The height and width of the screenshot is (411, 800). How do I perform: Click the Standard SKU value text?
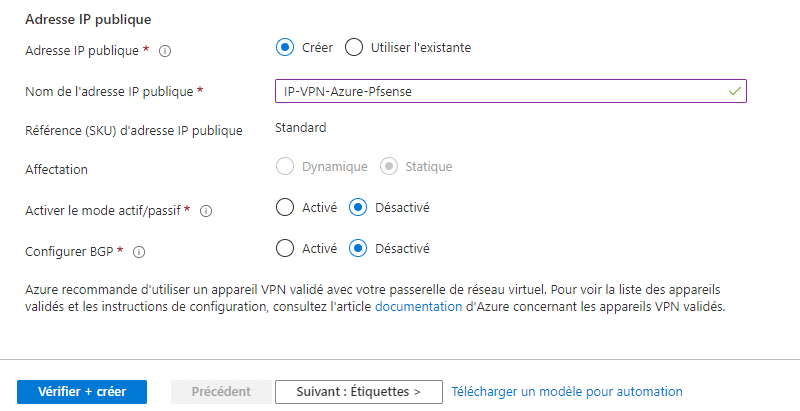tap(301, 127)
